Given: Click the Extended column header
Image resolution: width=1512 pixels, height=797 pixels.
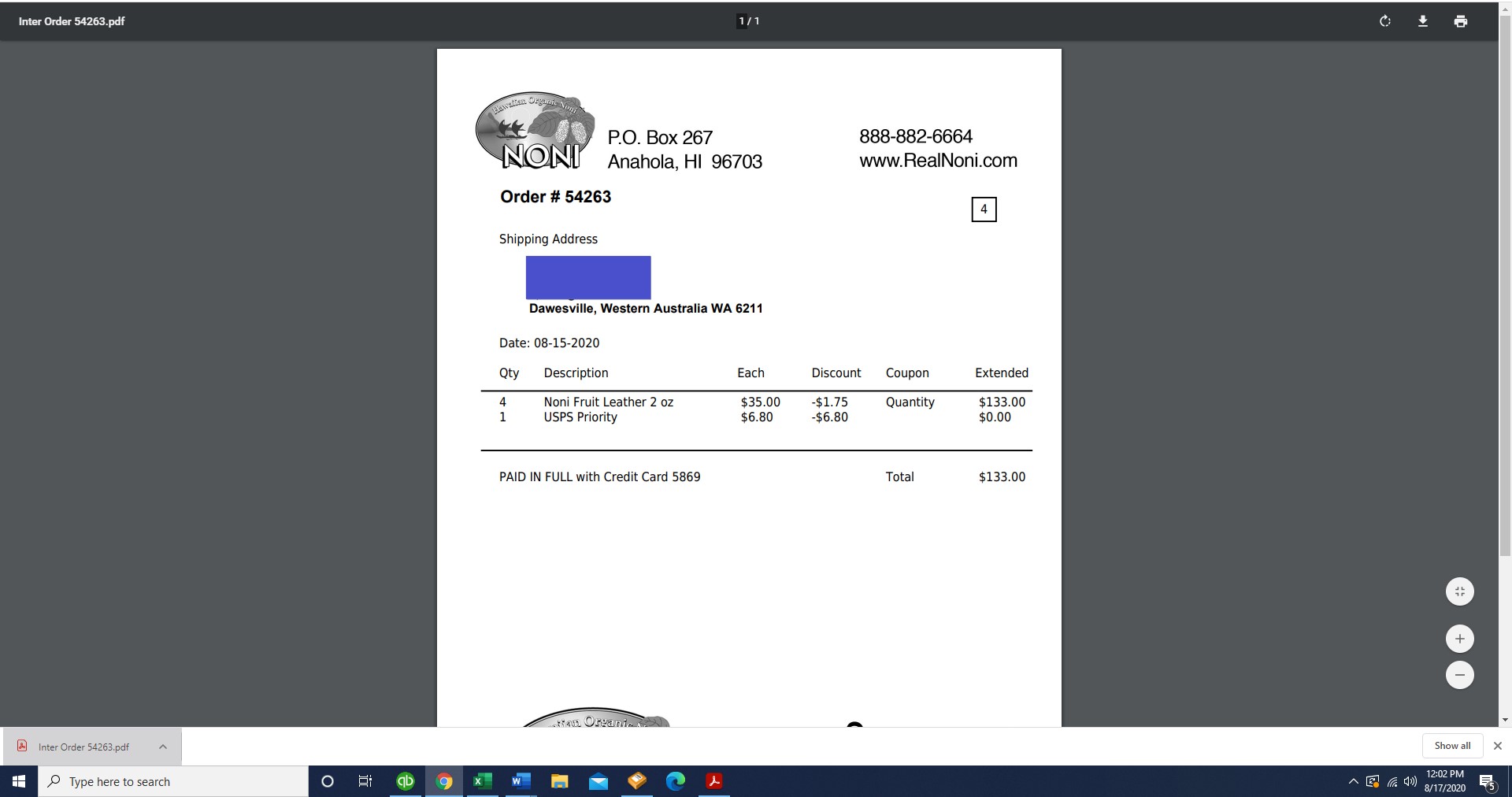Looking at the screenshot, I should click(1002, 373).
